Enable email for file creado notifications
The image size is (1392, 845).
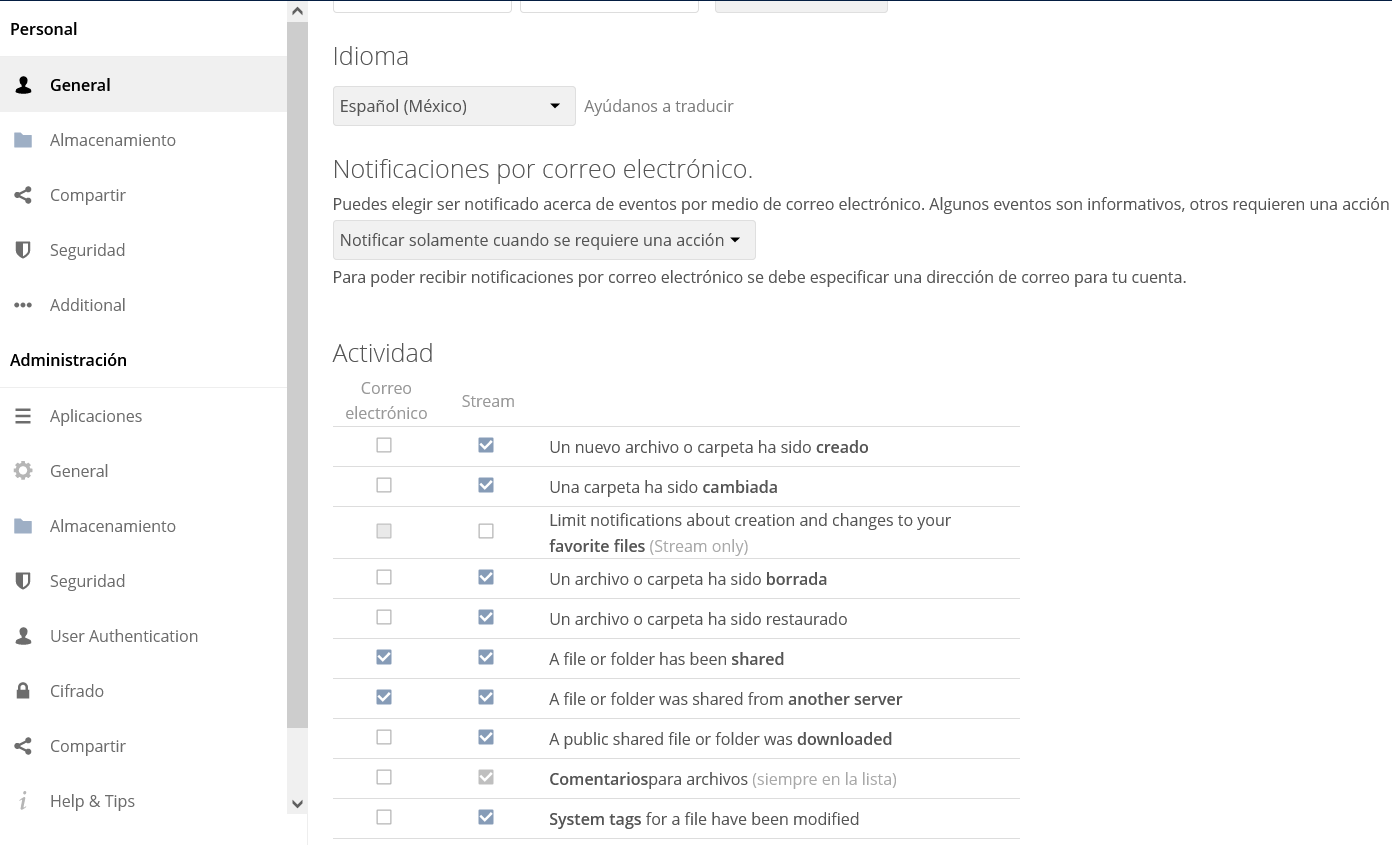[384, 445]
